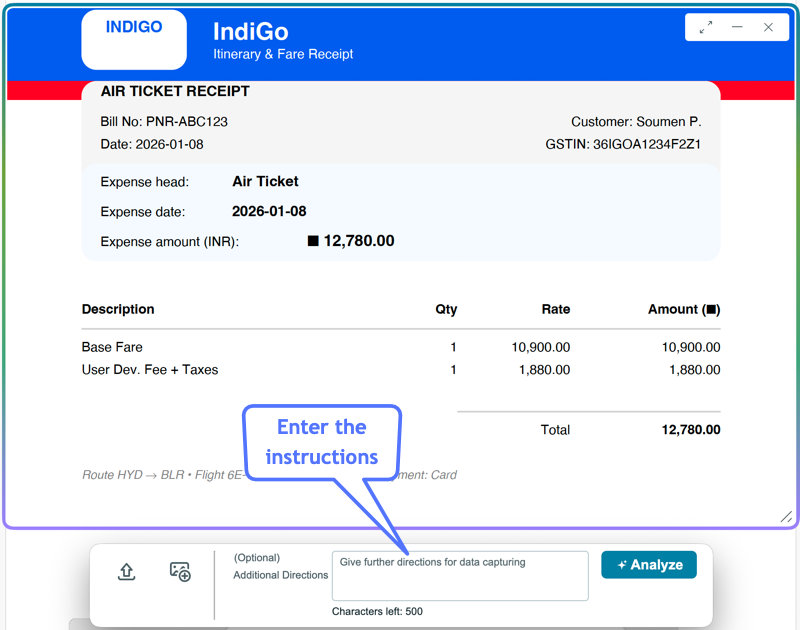Click the Analyze button
Viewport: 800px width, 630px height.
(648, 565)
